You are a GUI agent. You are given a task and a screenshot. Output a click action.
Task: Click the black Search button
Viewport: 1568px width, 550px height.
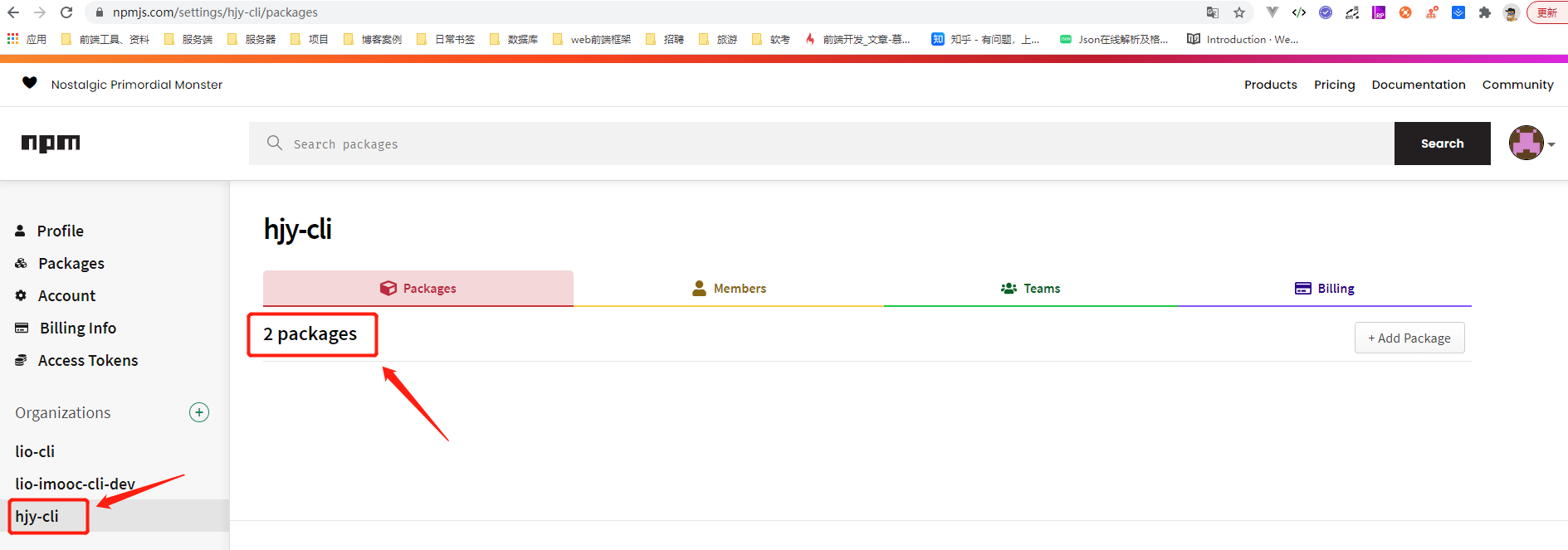pos(1442,144)
